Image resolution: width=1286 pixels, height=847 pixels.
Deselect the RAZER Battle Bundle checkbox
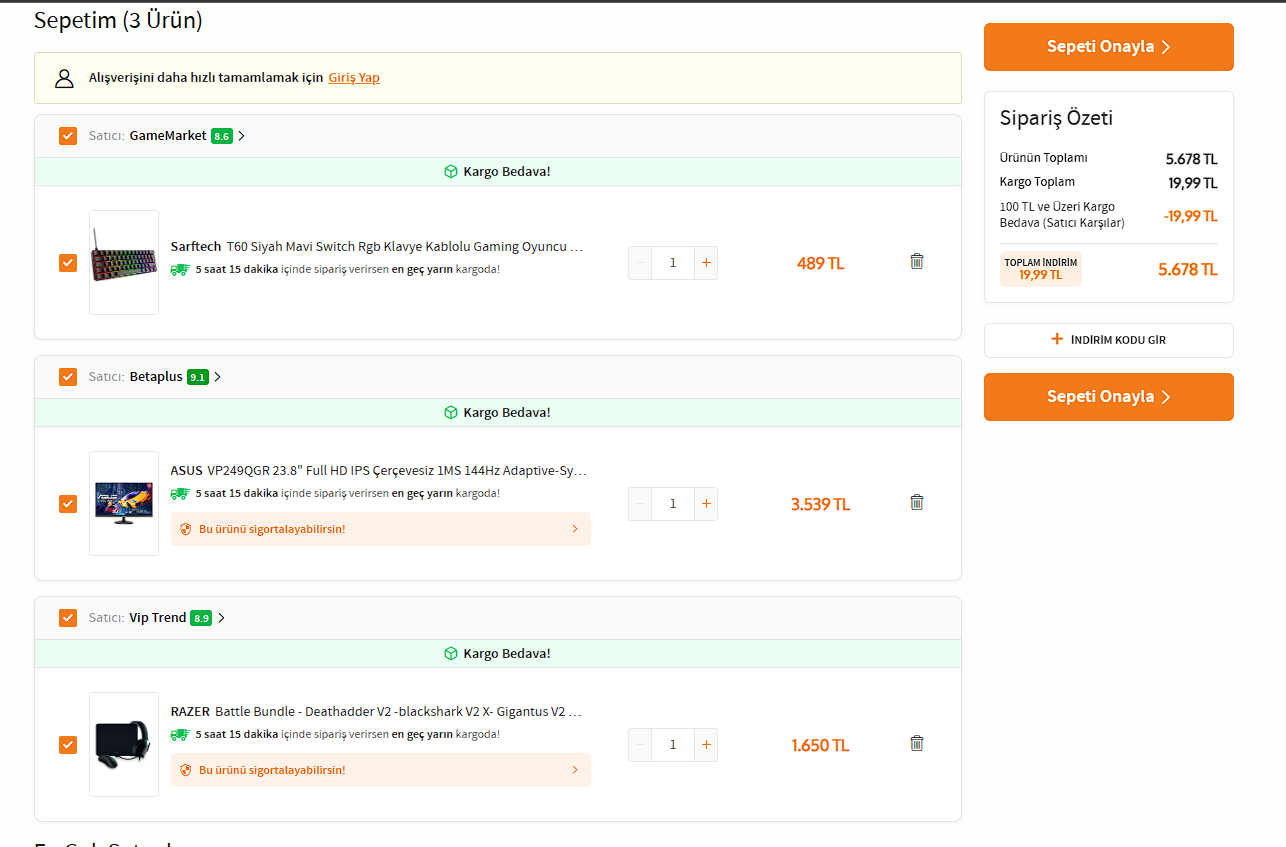point(68,745)
